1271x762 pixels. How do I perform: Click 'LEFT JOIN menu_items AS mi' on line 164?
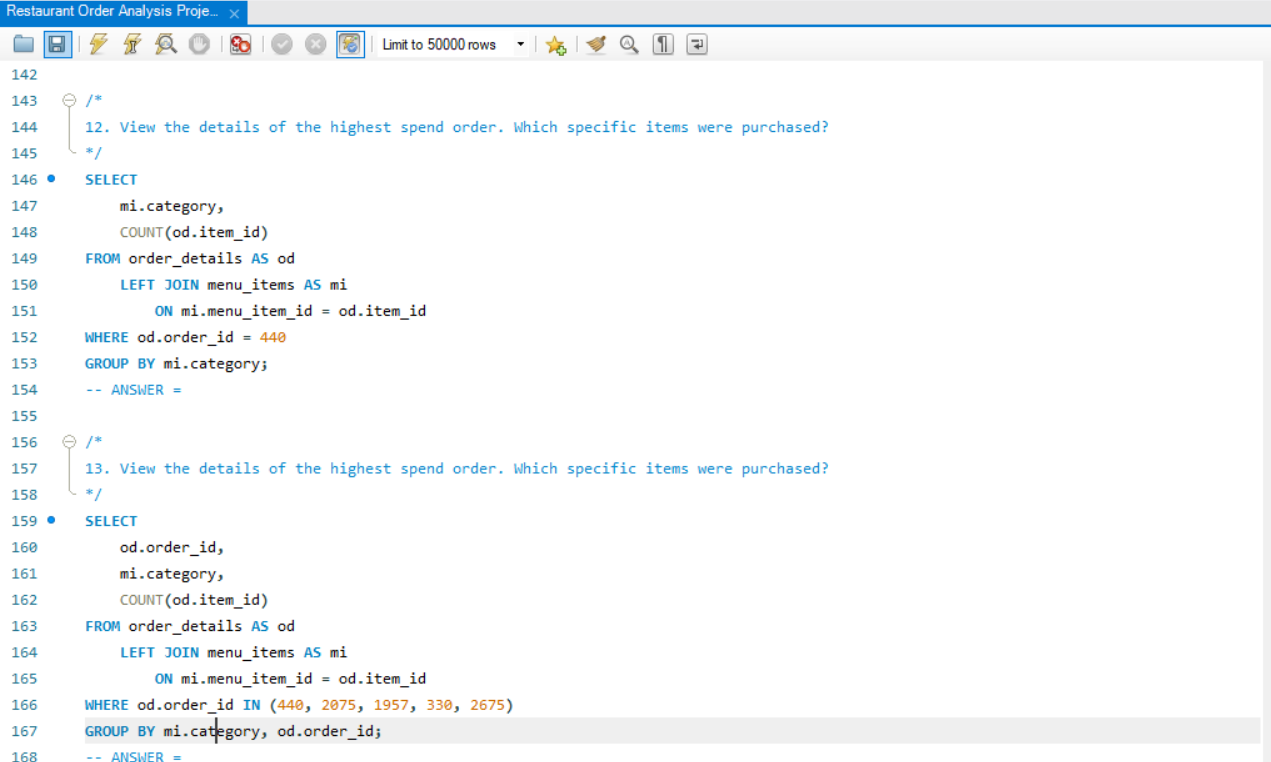pos(234,652)
